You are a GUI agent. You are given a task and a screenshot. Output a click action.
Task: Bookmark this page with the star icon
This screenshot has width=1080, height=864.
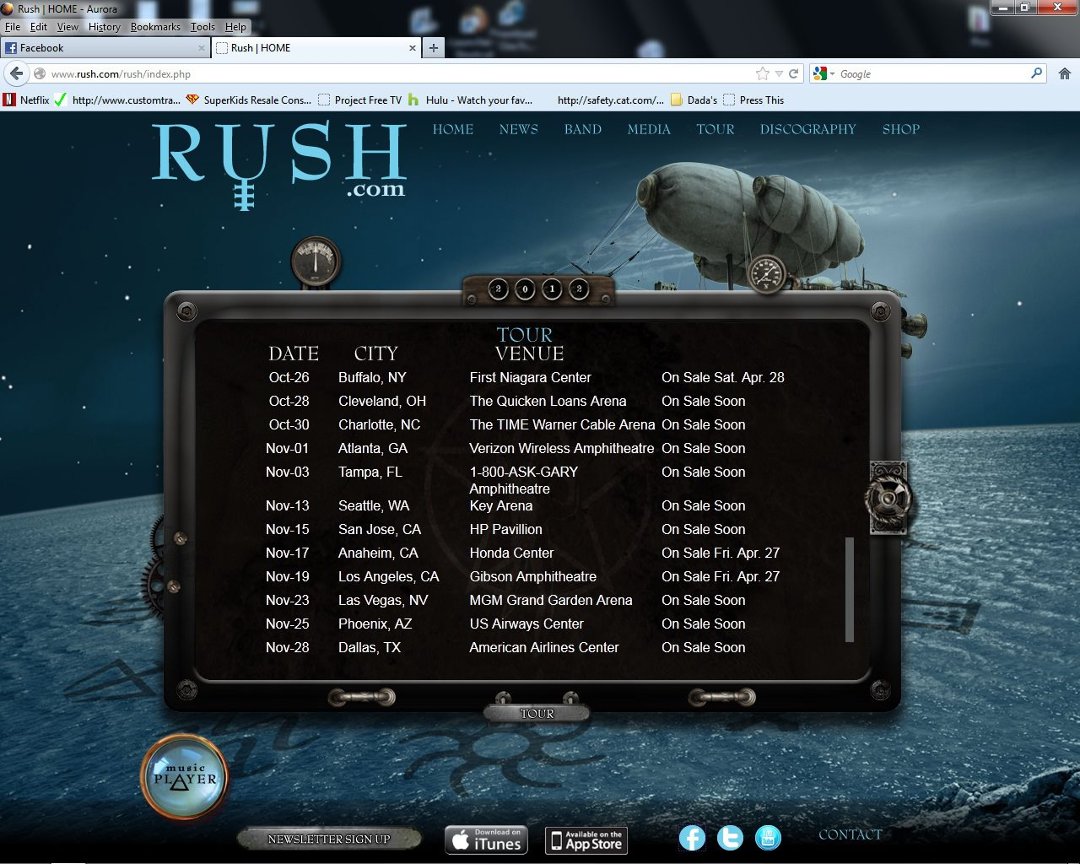pyautogui.click(x=762, y=74)
